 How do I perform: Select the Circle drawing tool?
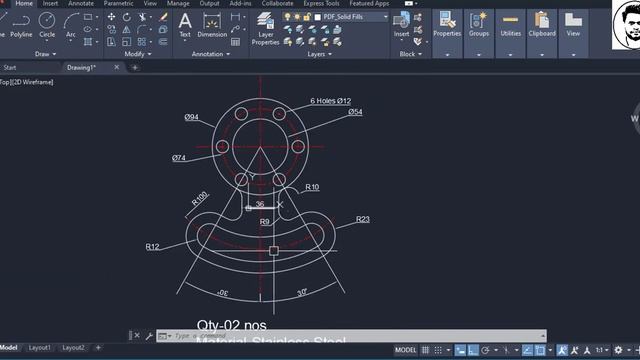(47, 25)
